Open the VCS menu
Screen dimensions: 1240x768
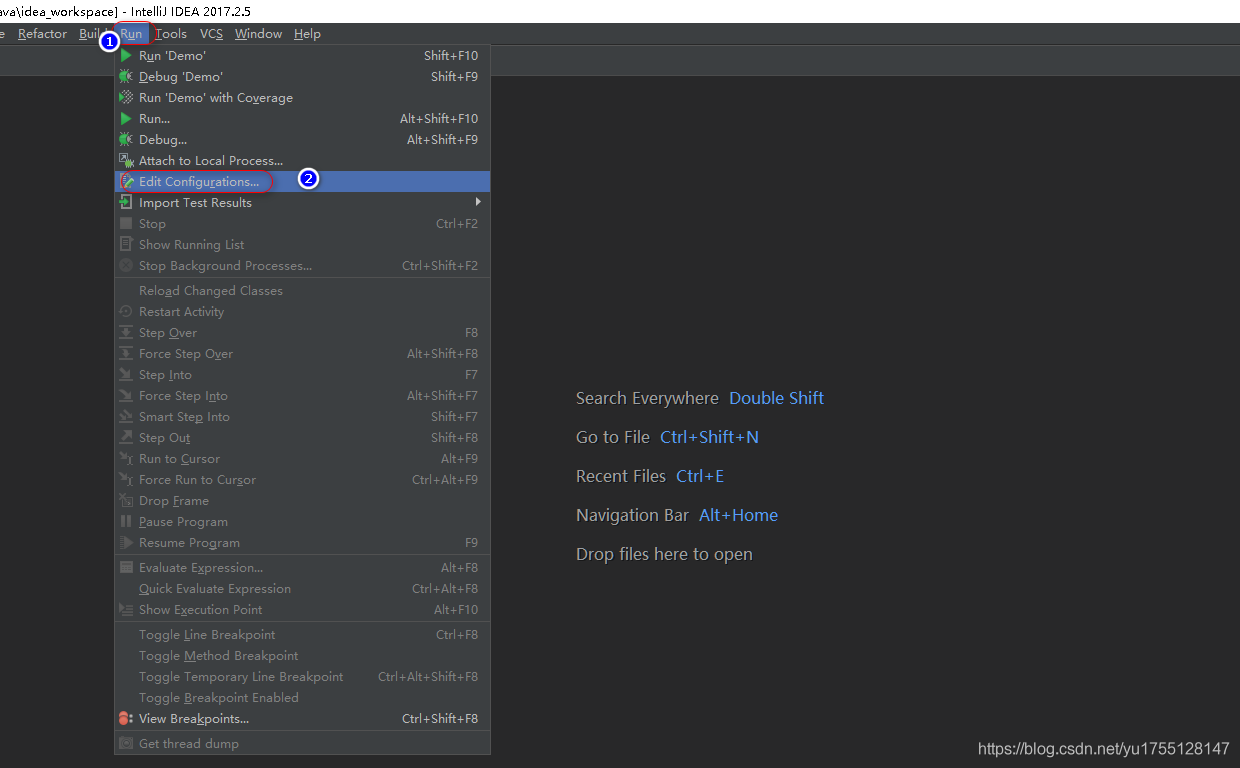[x=211, y=34]
